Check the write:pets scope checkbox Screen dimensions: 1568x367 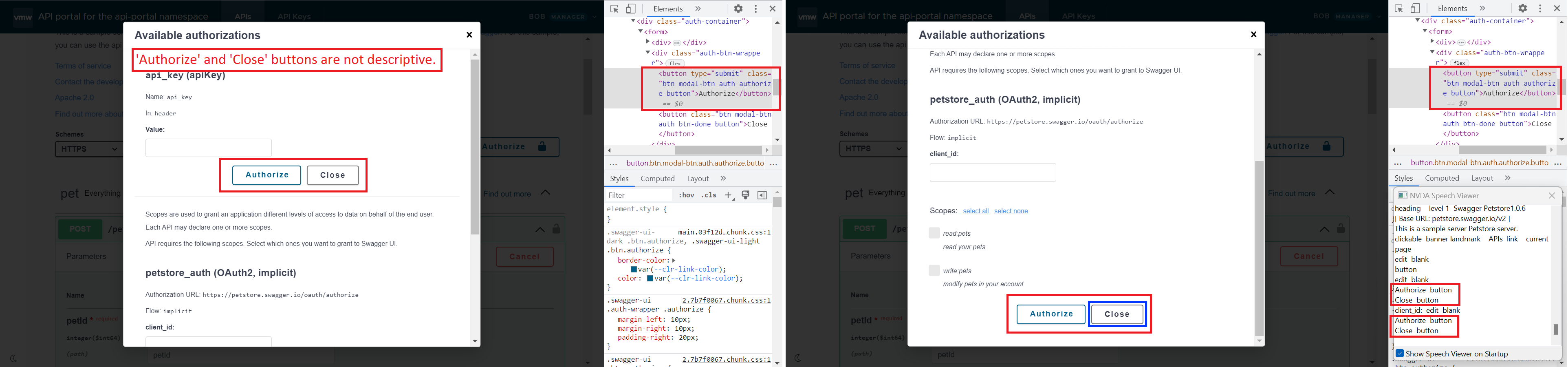(934, 270)
